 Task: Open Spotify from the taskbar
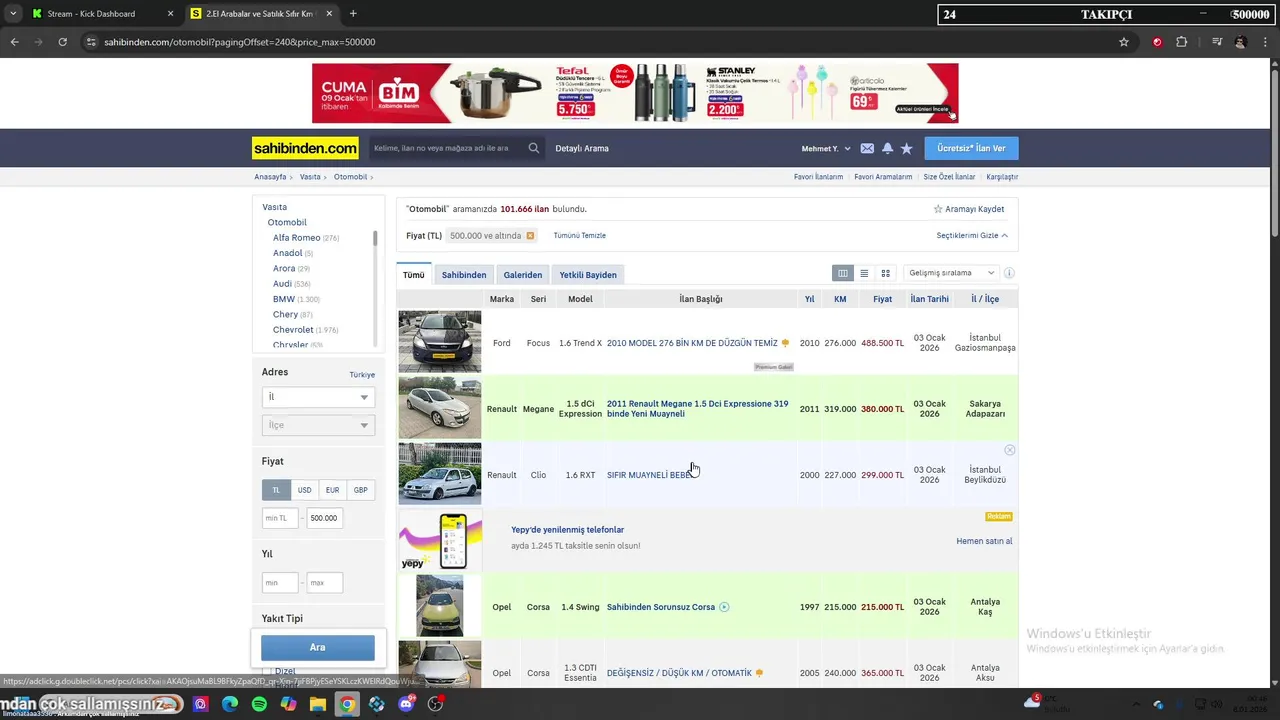pyautogui.click(x=259, y=704)
